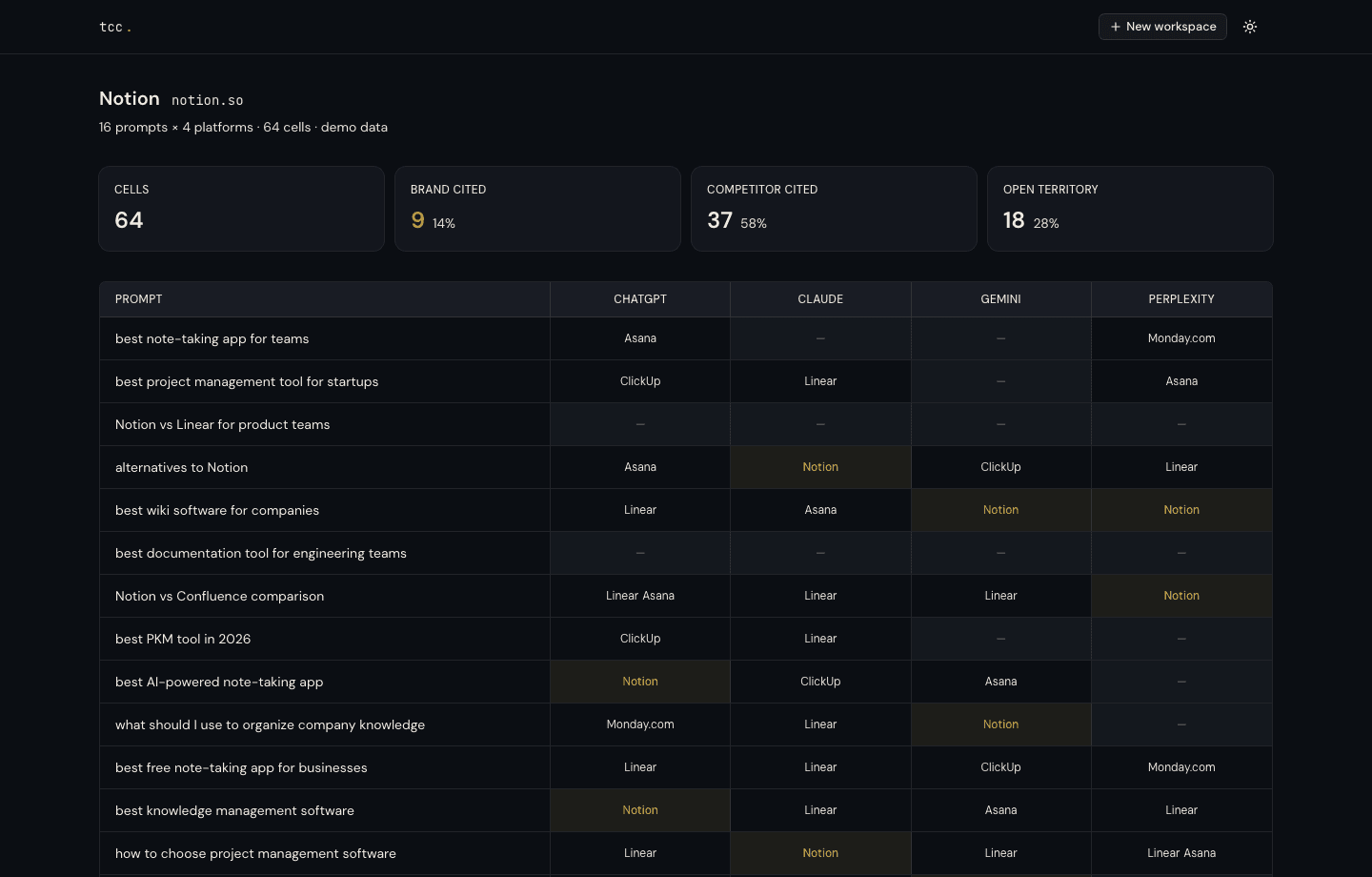Select prompt 'best project management tool for startups'

point(325,381)
